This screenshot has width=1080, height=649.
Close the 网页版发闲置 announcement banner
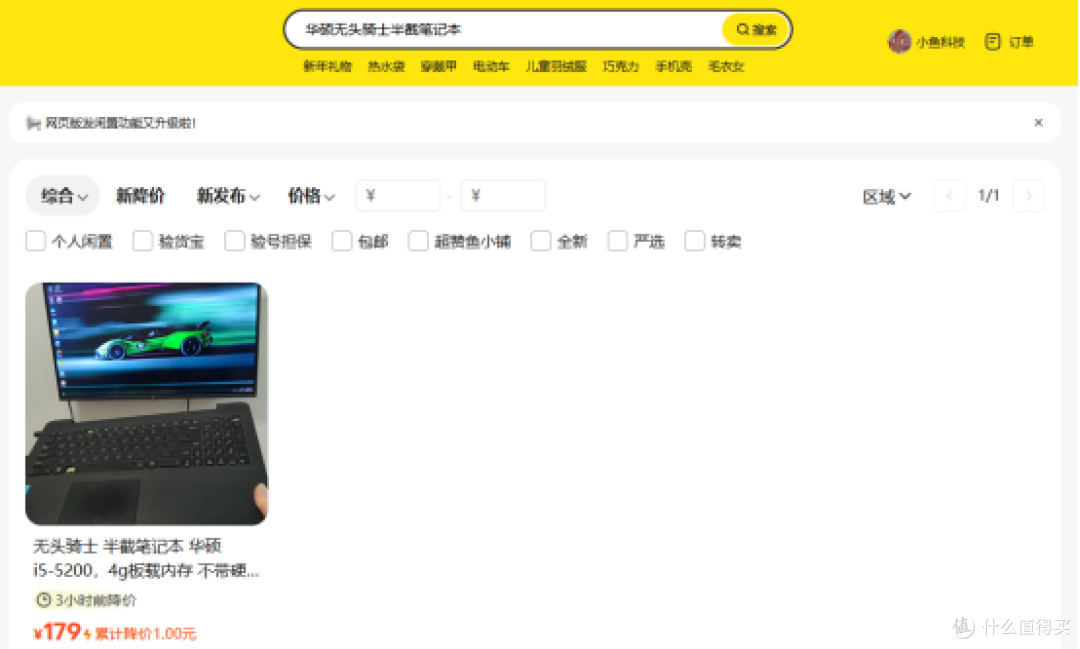pos(1039,123)
